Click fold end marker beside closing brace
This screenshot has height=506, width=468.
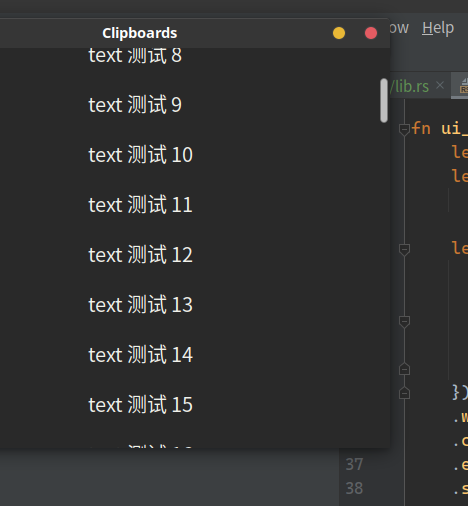click(404, 393)
